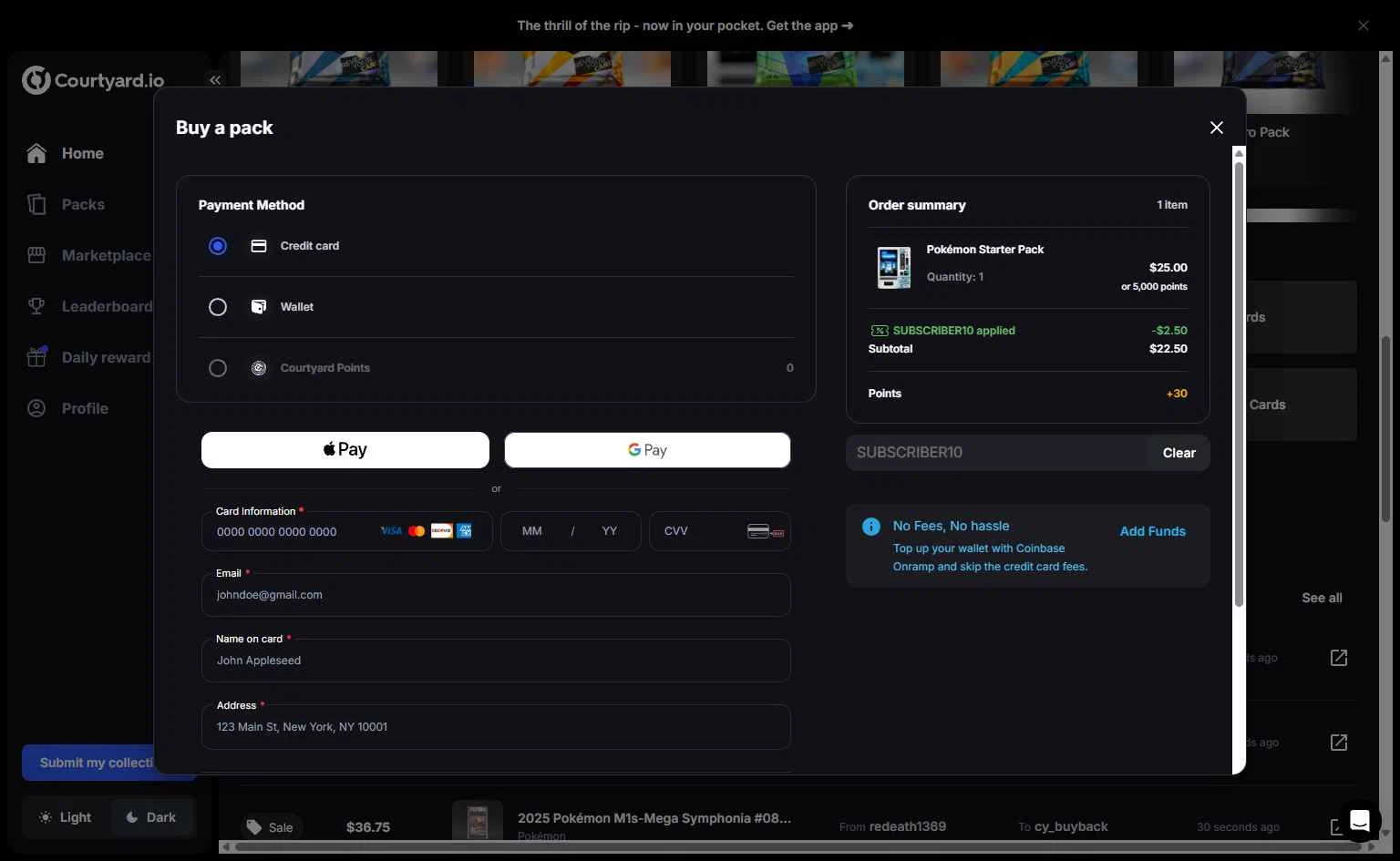The height and width of the screenshot is (861, 1400).
Task: Click buyer cy_buyback link
Action: pyautogui.click(x=1071, y=826)
